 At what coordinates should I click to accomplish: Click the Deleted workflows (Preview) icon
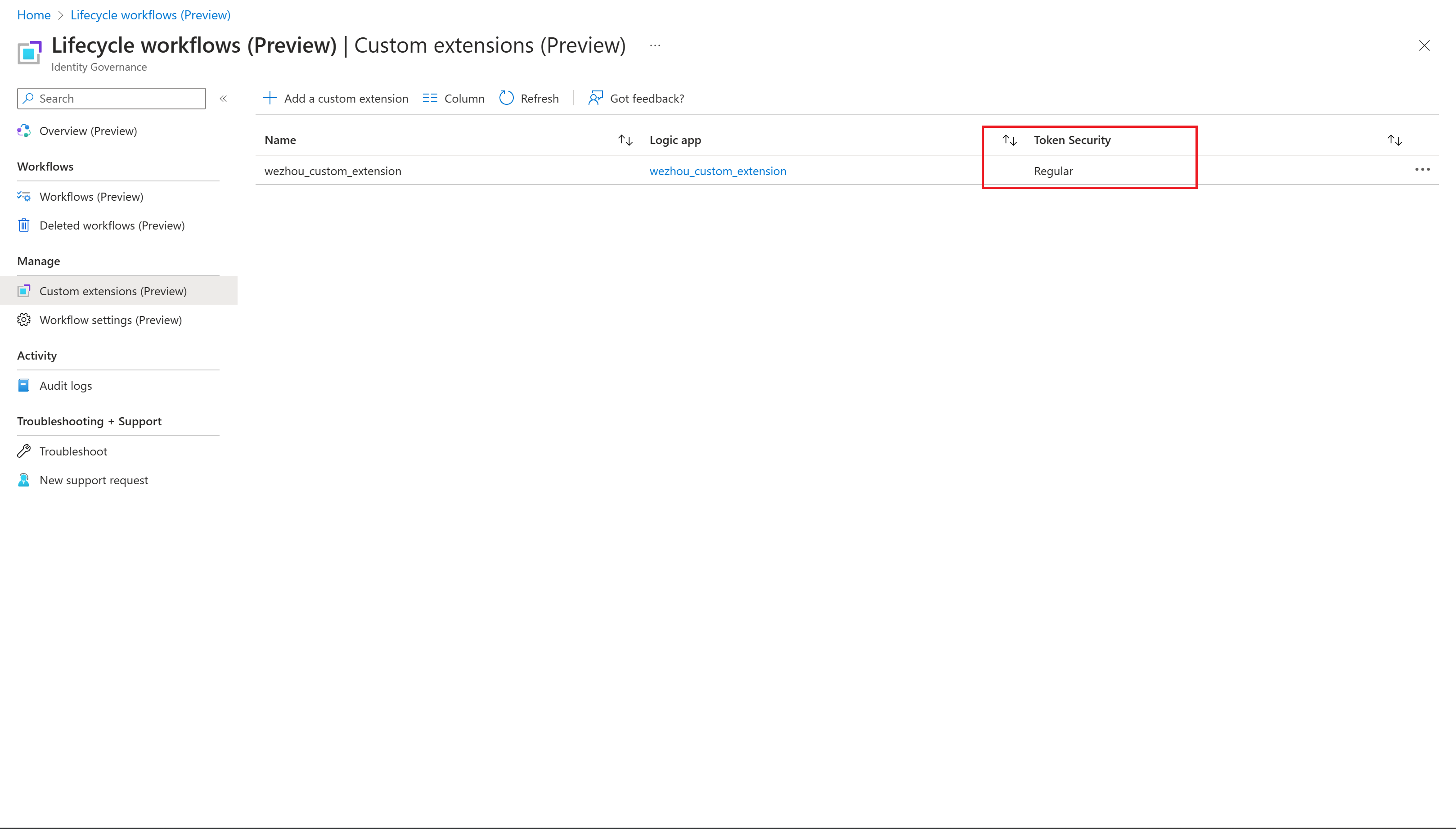click(24, 225)
